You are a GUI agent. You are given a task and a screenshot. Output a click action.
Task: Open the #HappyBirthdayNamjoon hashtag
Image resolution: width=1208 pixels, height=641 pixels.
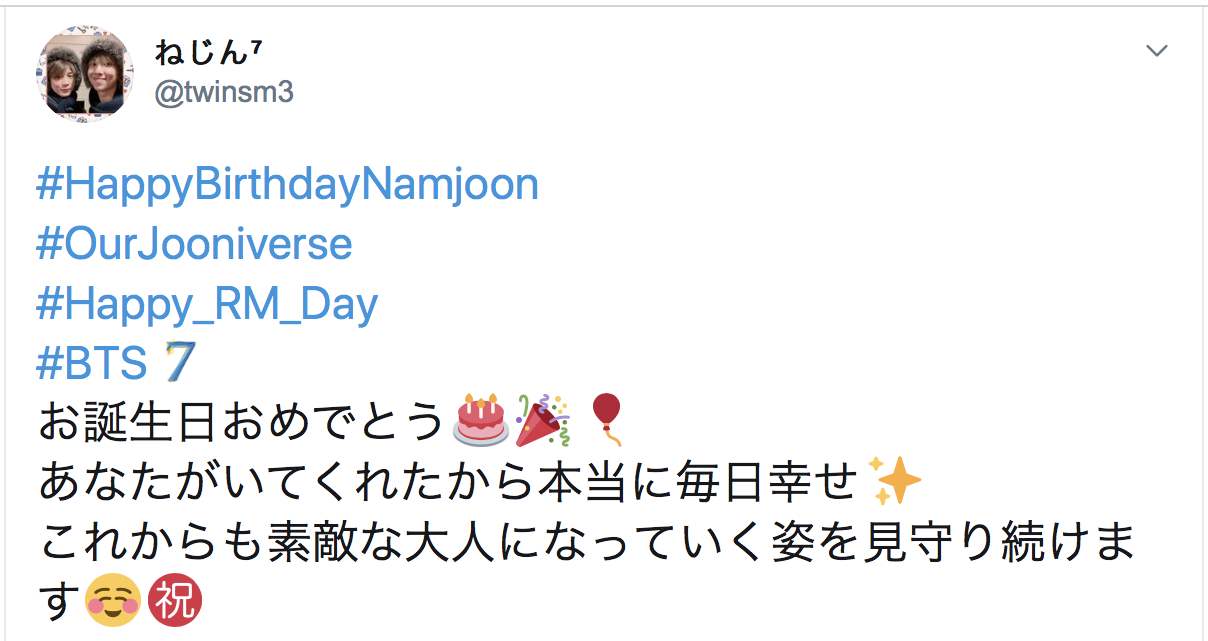287,185
